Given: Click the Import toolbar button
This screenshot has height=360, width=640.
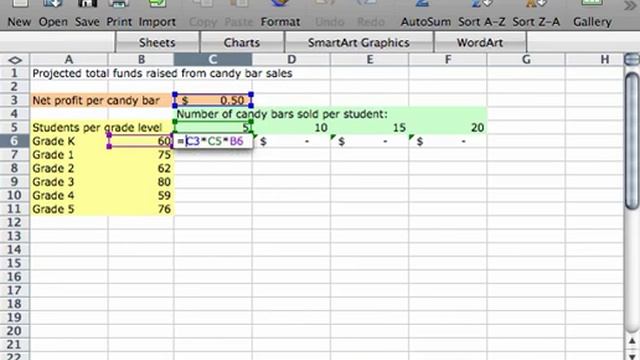Looking at the screenshot, I should point(157,15).
